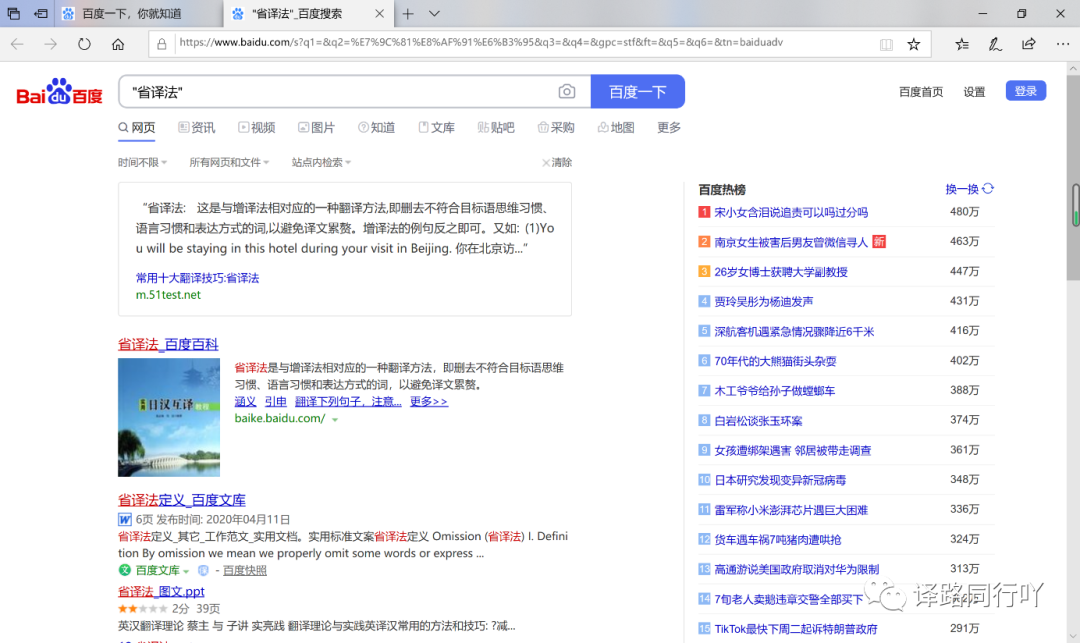Expand the 时间不限 filter dropdown
Screen dimensions: 1080x643
point(143,162)
